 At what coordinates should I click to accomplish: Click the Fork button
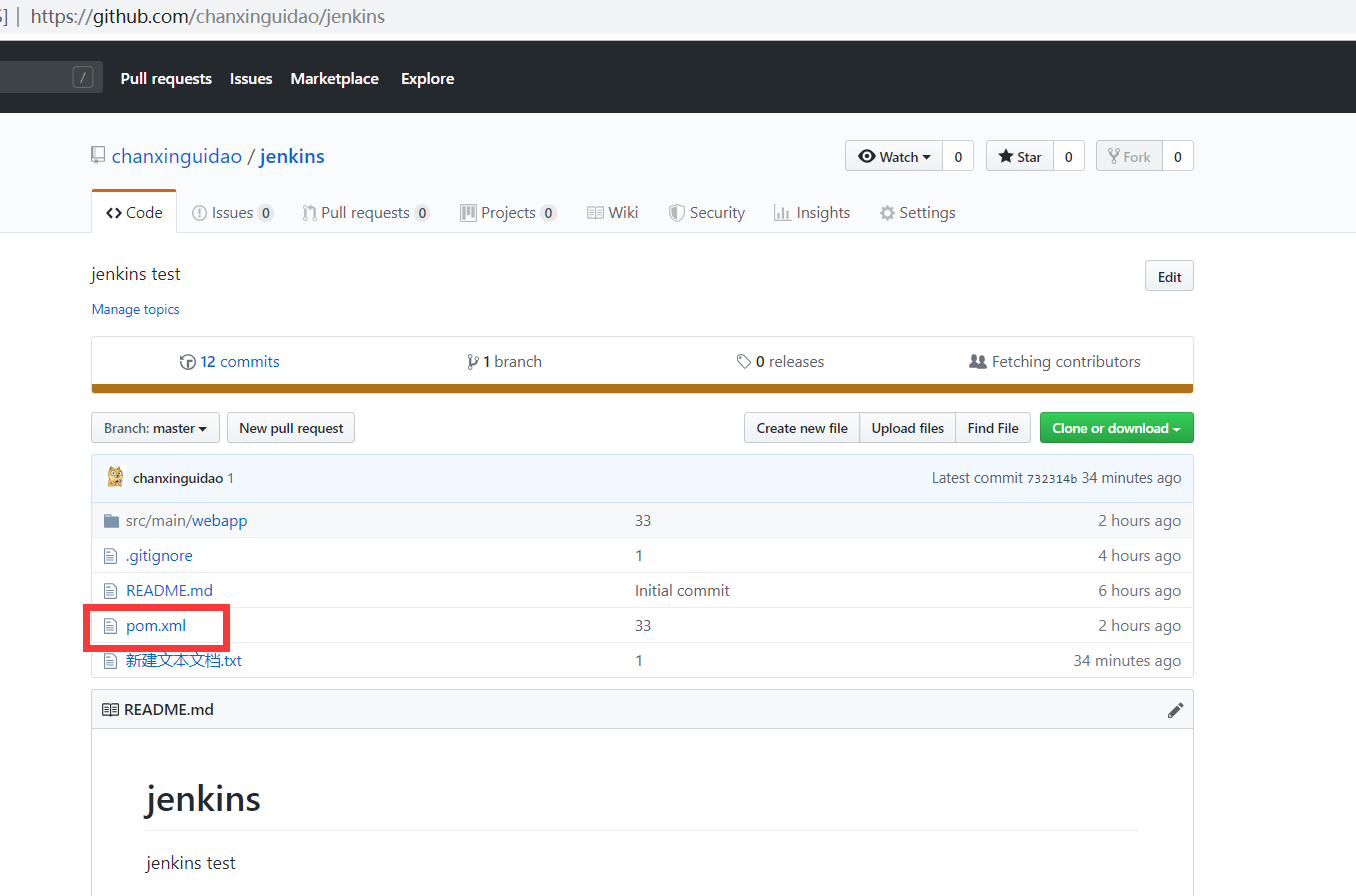click(1129, 156)
